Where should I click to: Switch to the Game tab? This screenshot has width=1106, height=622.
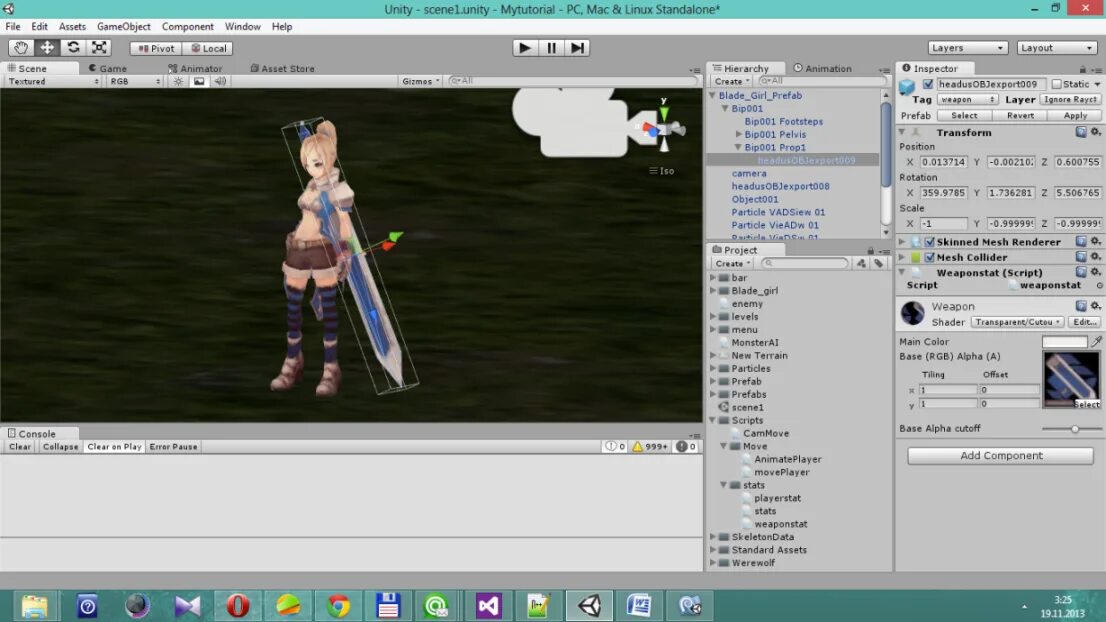pyautogui.click(x=107, y=68)
